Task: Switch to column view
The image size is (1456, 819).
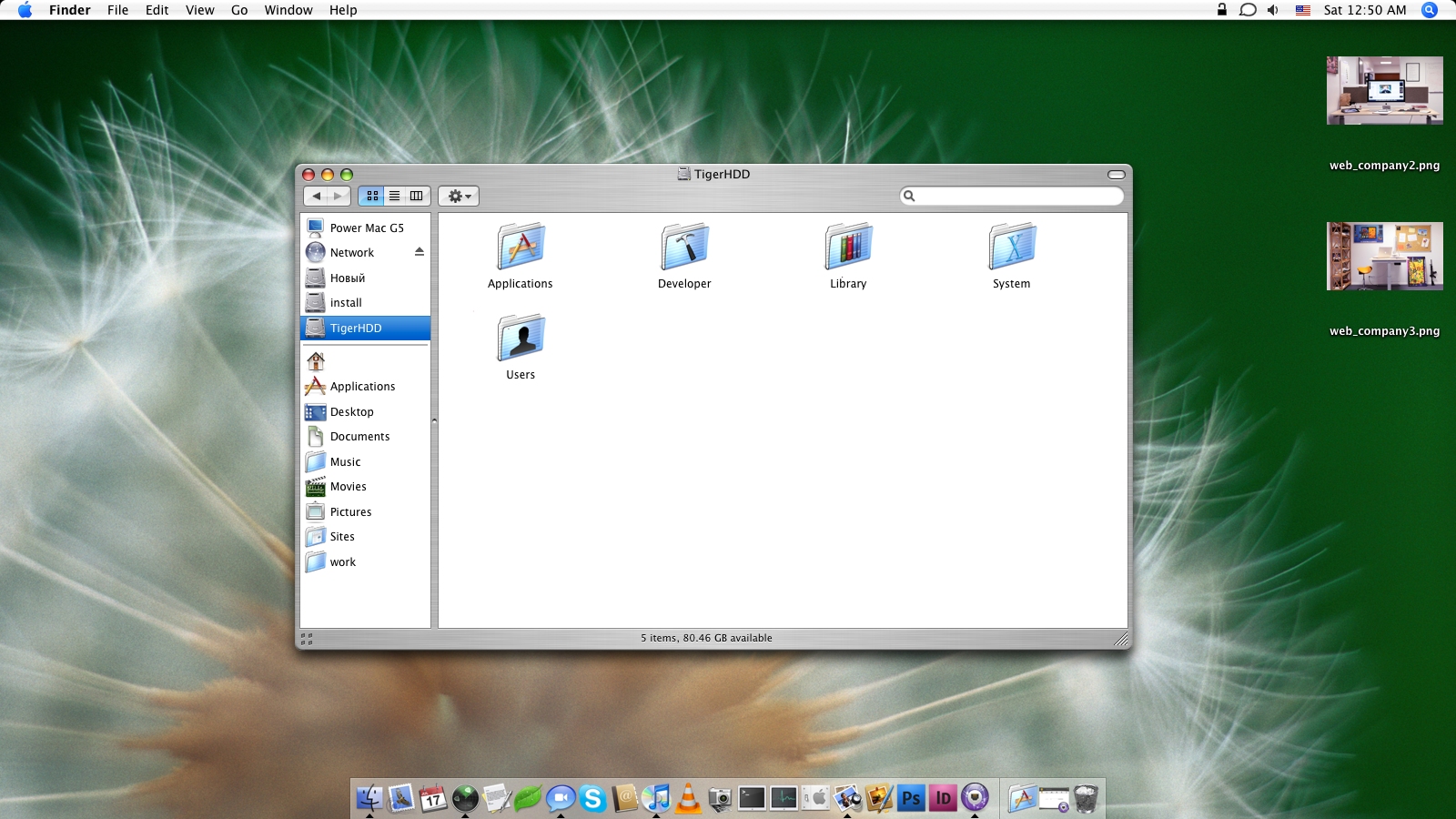Action: [x=416, y=196]
